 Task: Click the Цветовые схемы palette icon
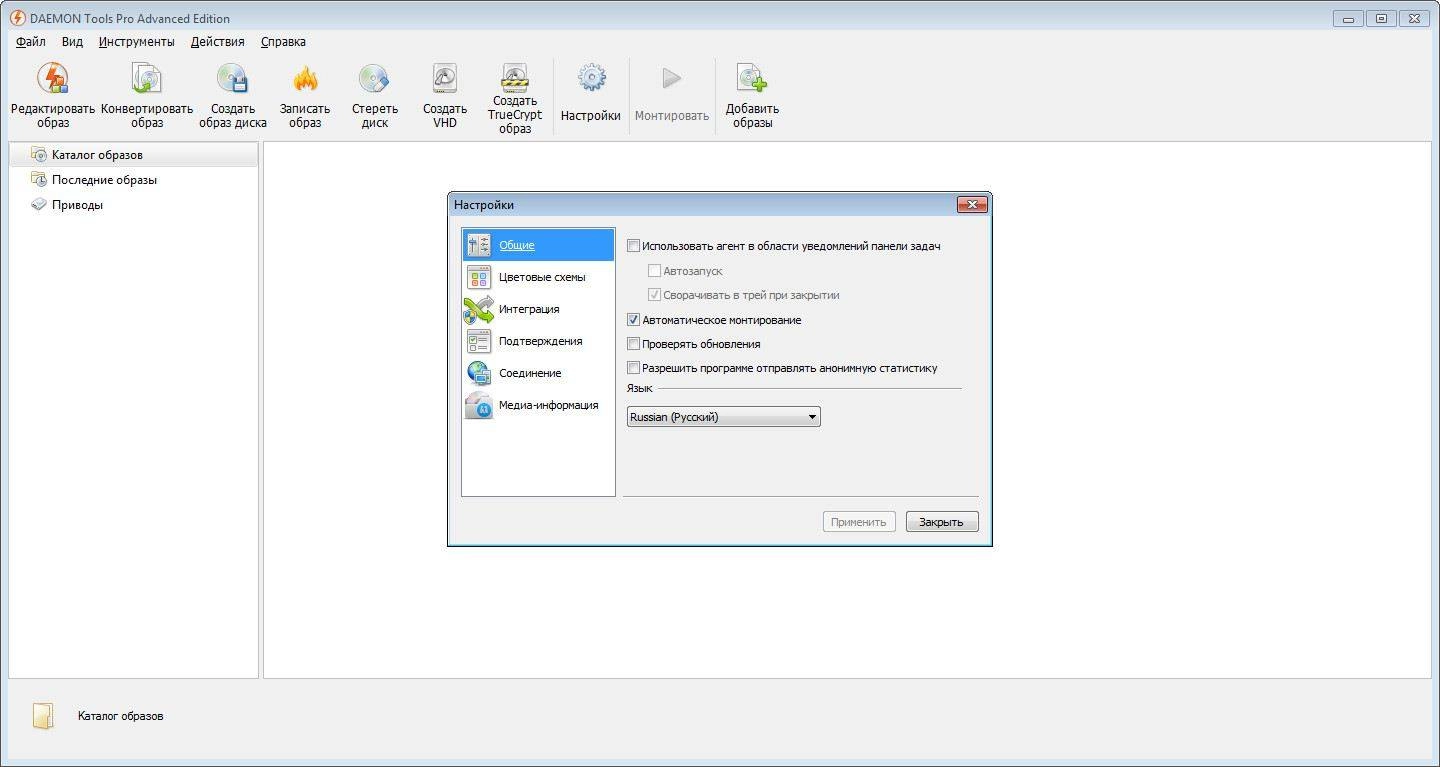tap(479, 277)
